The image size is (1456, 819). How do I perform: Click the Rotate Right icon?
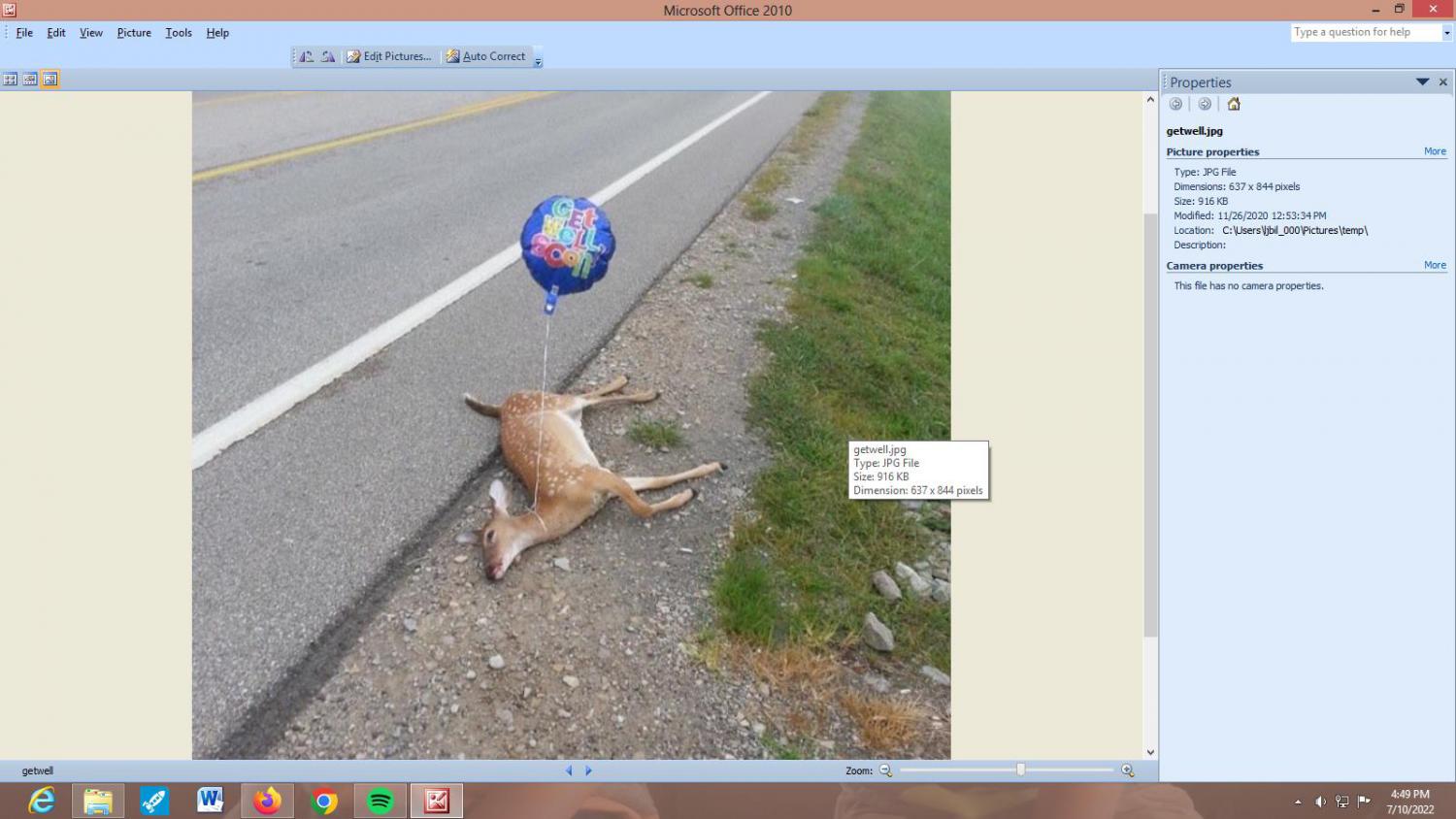point(328,56)
